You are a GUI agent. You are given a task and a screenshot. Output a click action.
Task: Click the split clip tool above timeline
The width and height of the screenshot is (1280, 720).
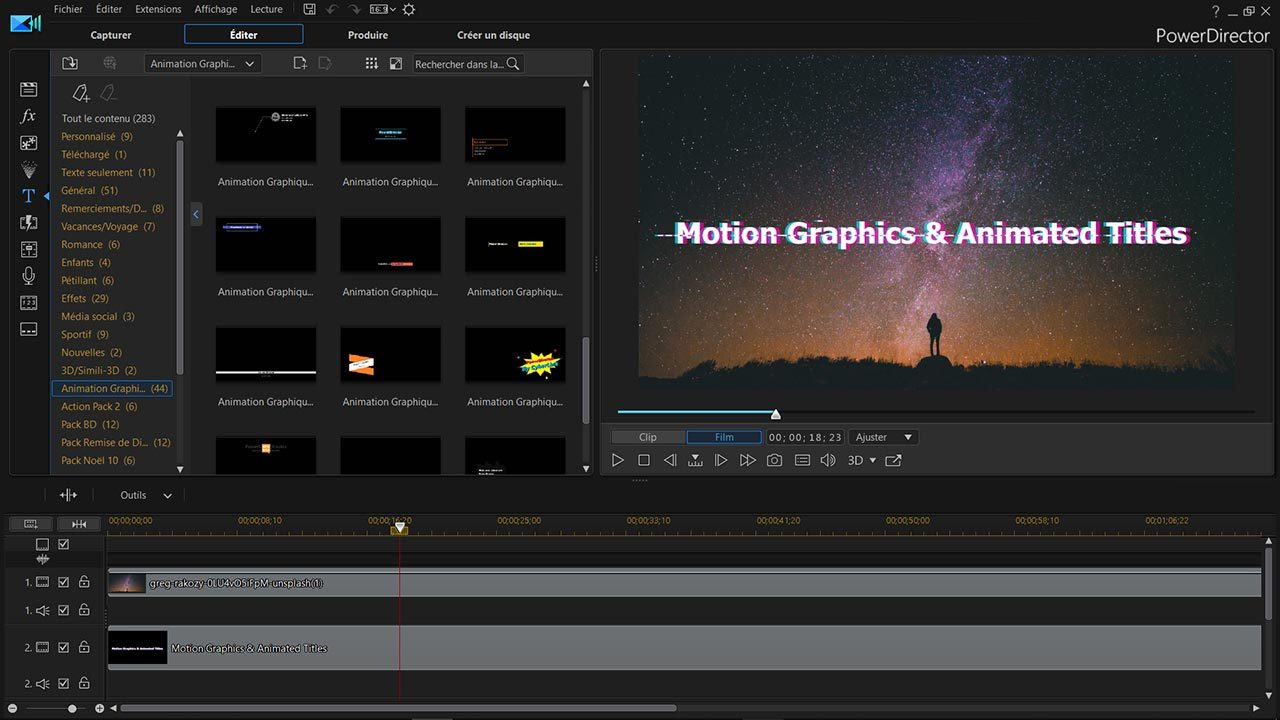[x=68, y=495]
